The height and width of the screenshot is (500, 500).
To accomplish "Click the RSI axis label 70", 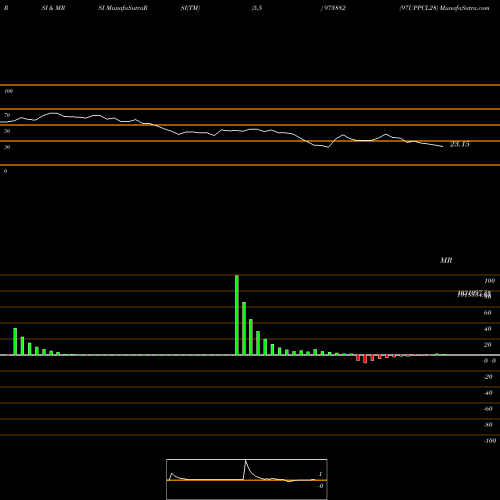I will pos(7,115).
